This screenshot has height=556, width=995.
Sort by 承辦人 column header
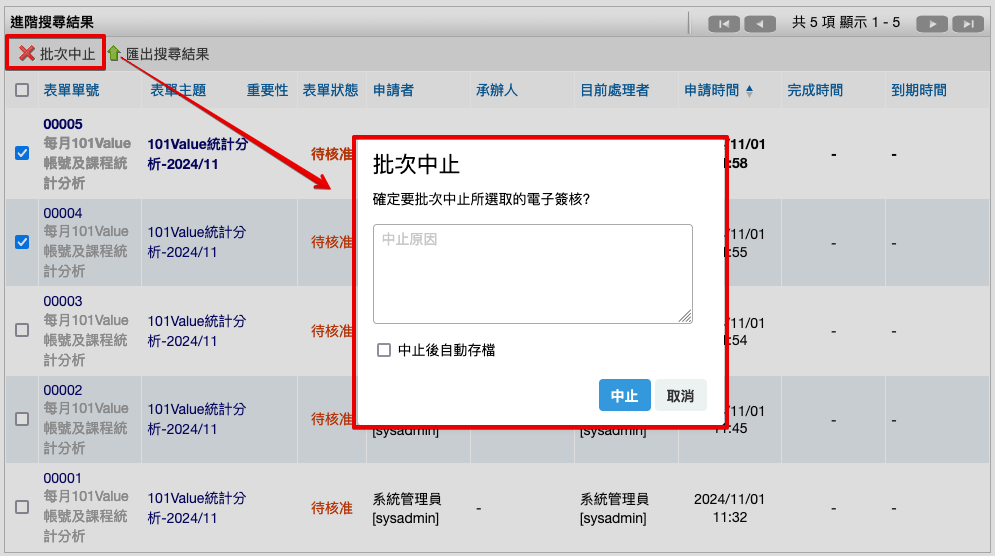coord(497,90)
